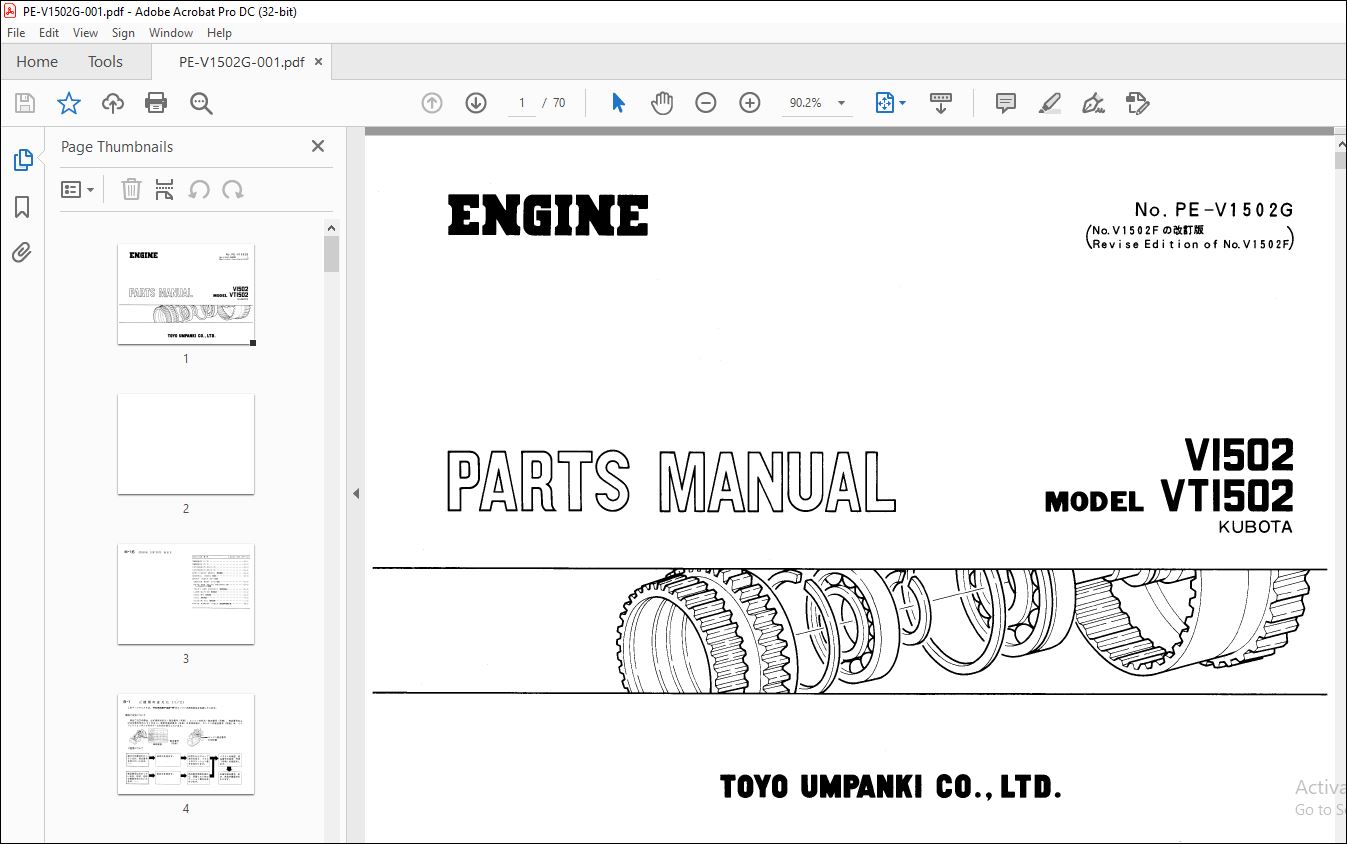Open the Edit menu
Viewport: 1347px width, 844px height.
click(x=49, y=33)
